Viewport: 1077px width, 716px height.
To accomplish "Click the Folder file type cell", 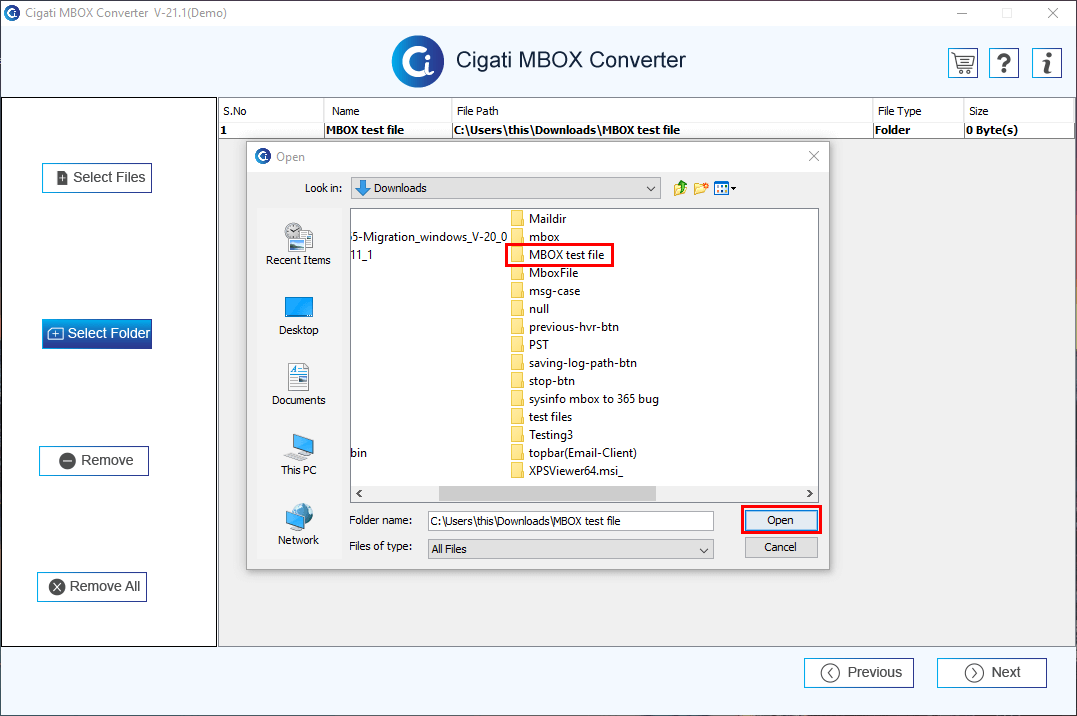I will pos(918,131).
